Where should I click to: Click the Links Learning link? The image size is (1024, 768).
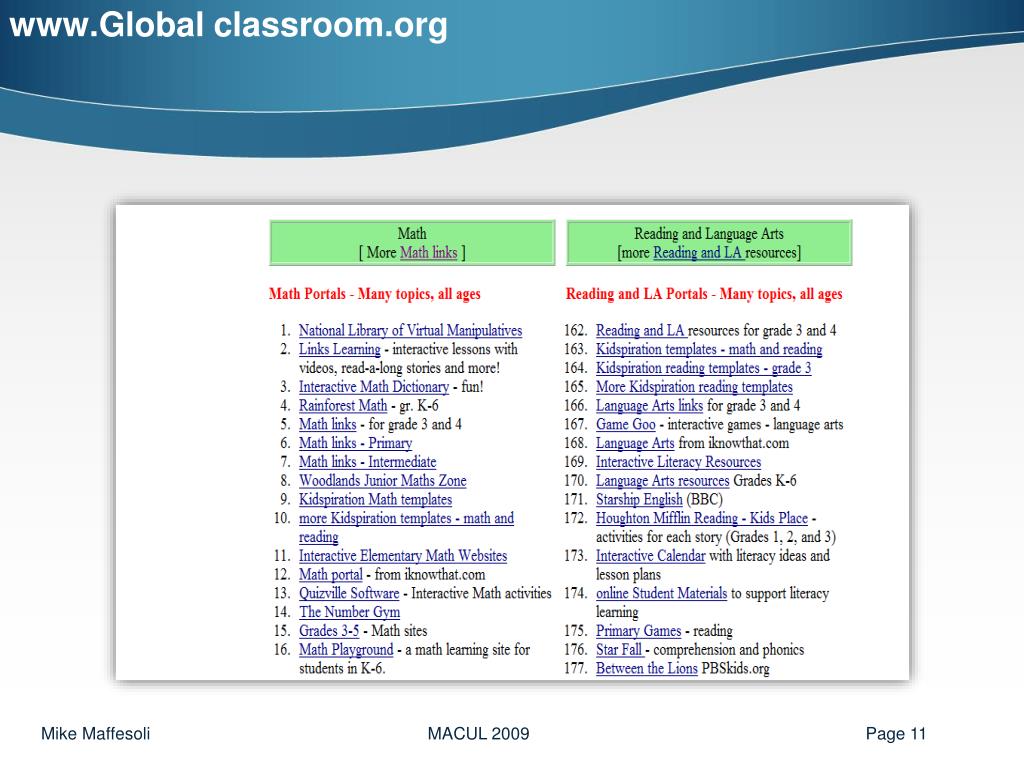[340, 349]
